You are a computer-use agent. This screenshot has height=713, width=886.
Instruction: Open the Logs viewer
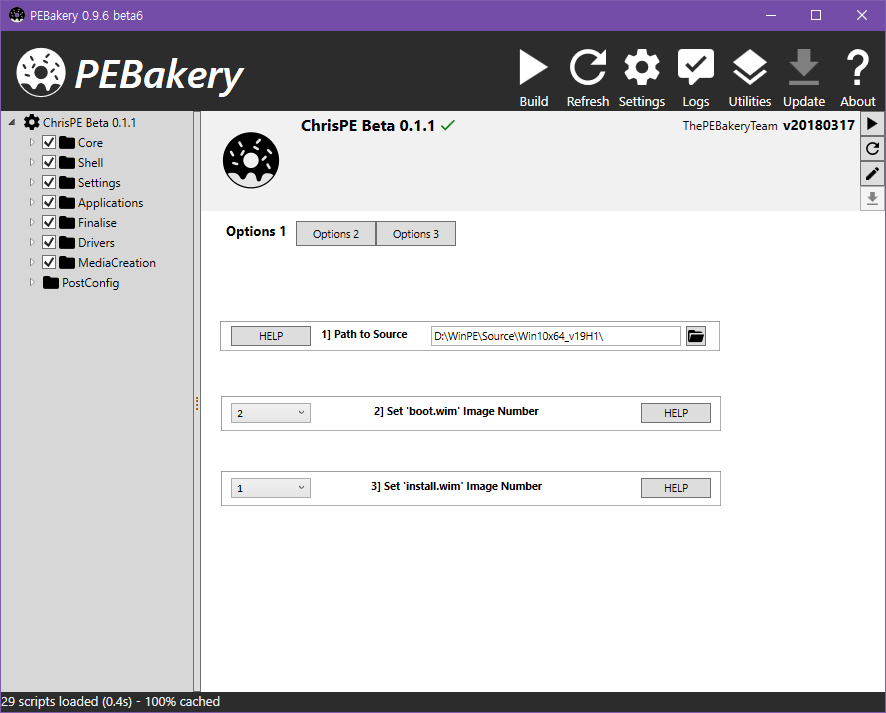point(696,77)
